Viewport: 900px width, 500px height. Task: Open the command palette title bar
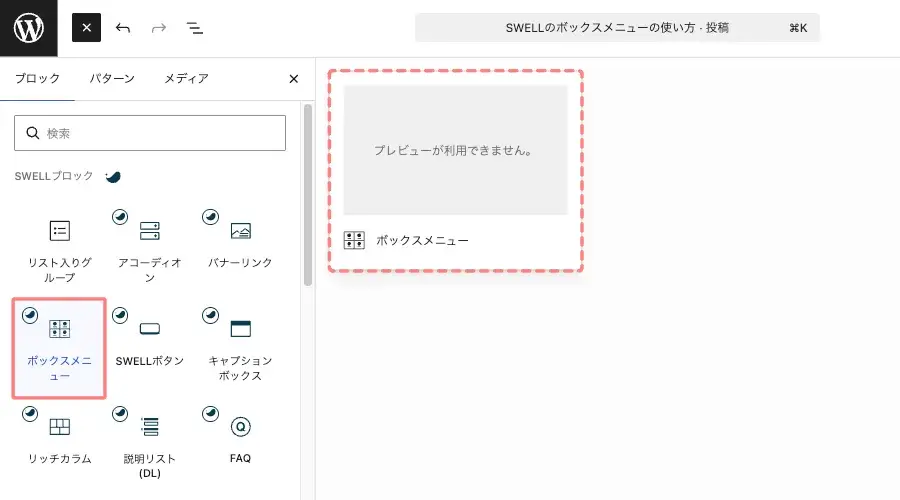[x=617, y=28]
